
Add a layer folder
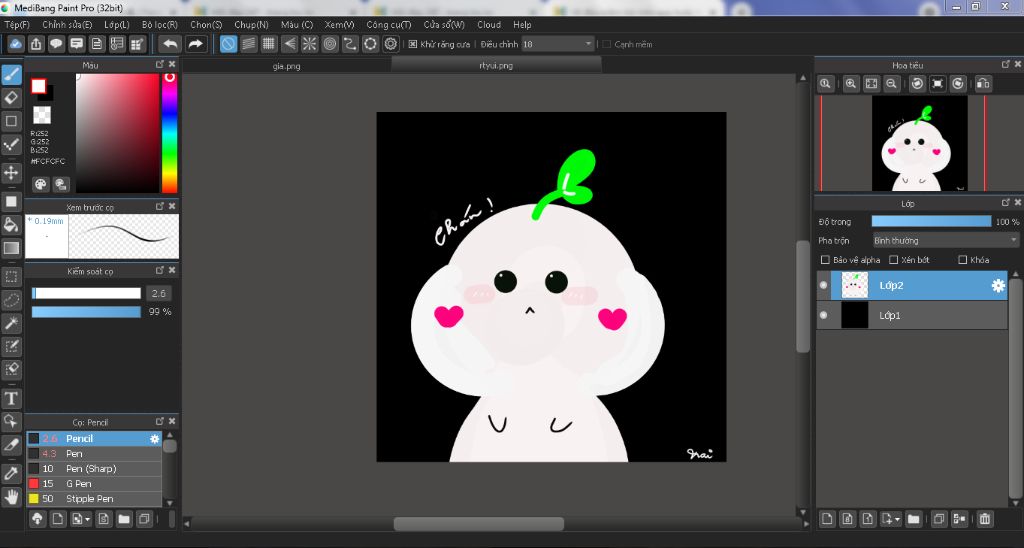914,519
